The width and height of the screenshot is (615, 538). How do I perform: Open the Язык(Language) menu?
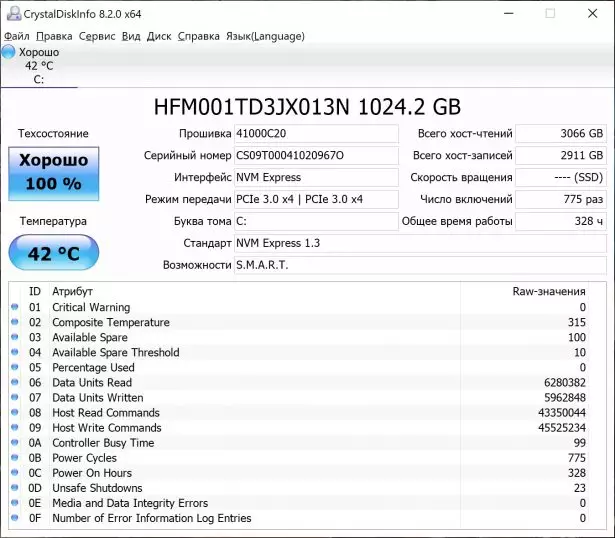pyautogui.click(x=266, y=36)
